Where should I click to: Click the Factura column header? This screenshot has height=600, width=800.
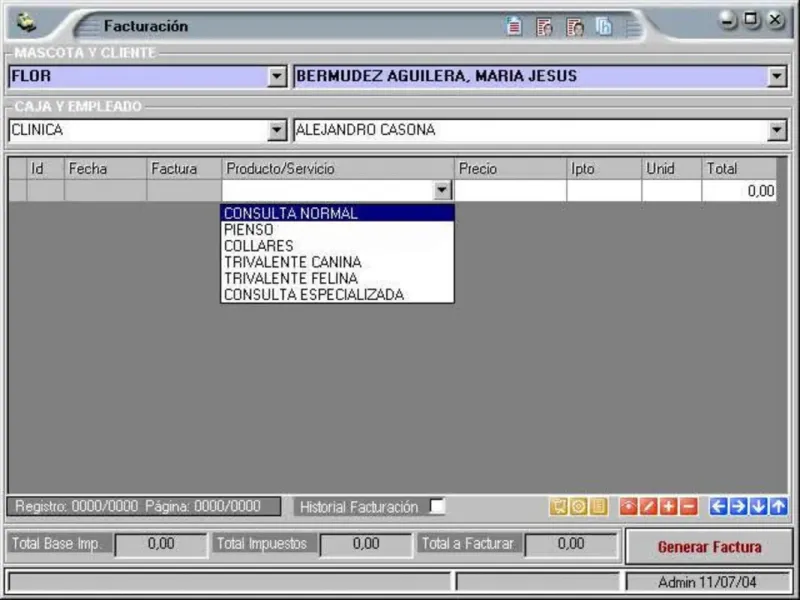pos(184,169)
